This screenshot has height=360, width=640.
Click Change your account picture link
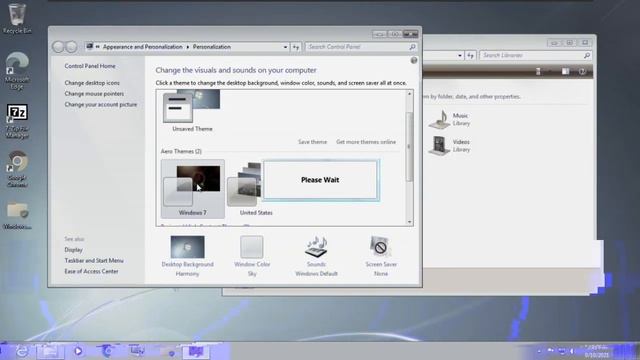click(100, 104)
